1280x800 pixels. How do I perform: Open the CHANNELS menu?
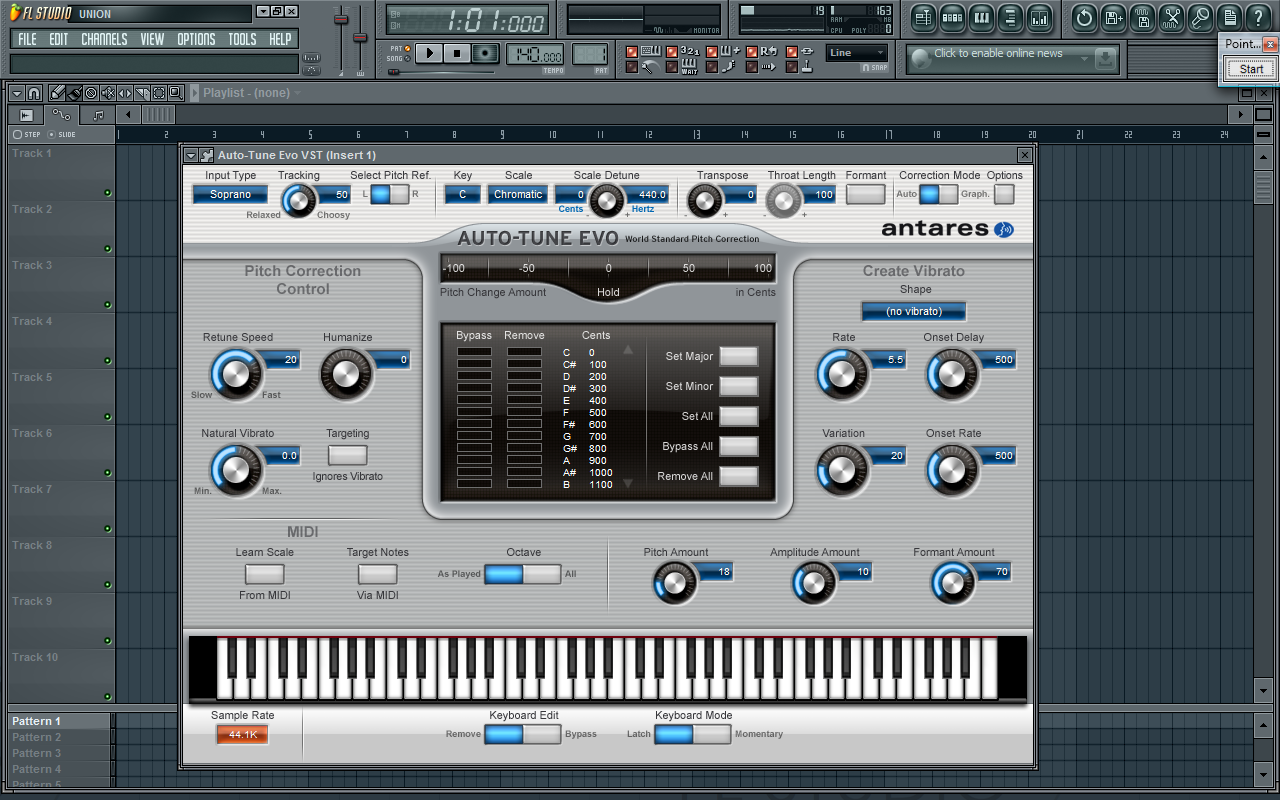pyautogui.click(x=104, y=39)
